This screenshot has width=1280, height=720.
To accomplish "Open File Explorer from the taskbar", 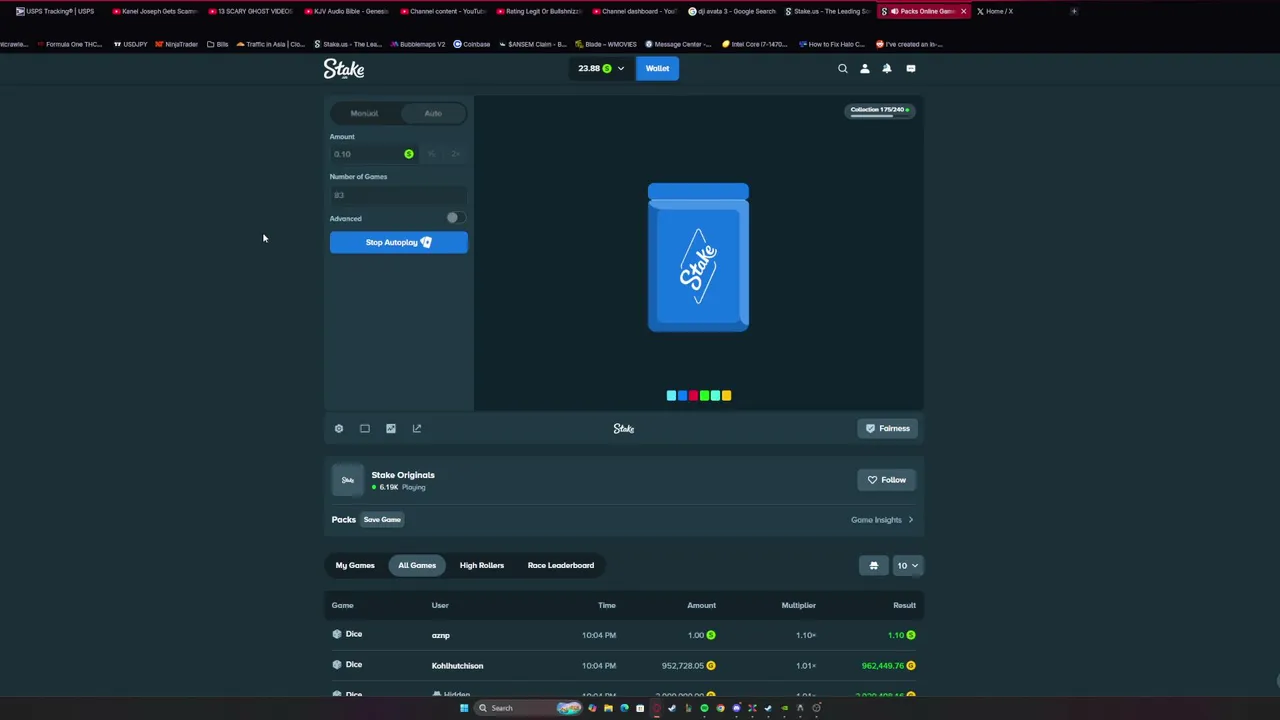I will [x=608, y=708].
